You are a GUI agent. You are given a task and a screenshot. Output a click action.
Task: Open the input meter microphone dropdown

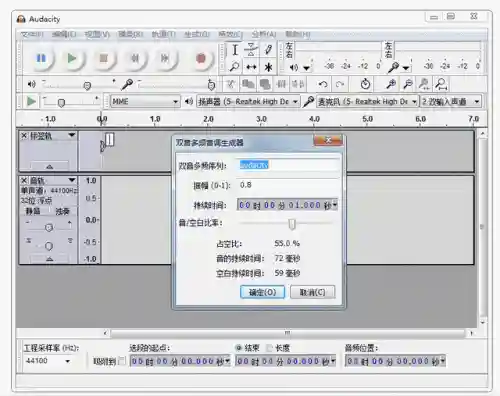[x=406, y=68]
